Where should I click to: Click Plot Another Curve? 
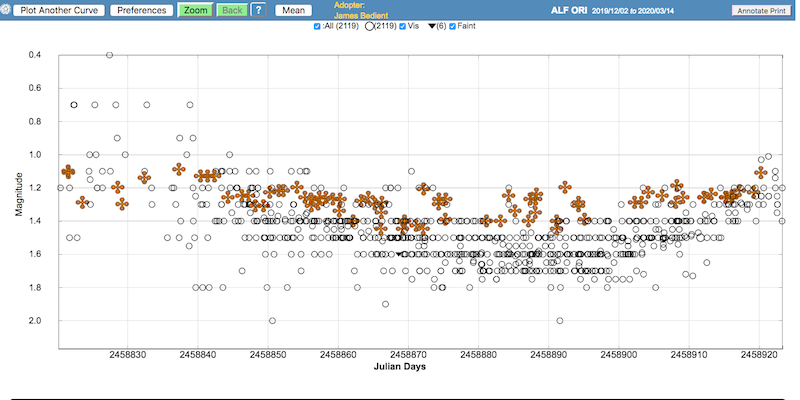click(57, 10)
